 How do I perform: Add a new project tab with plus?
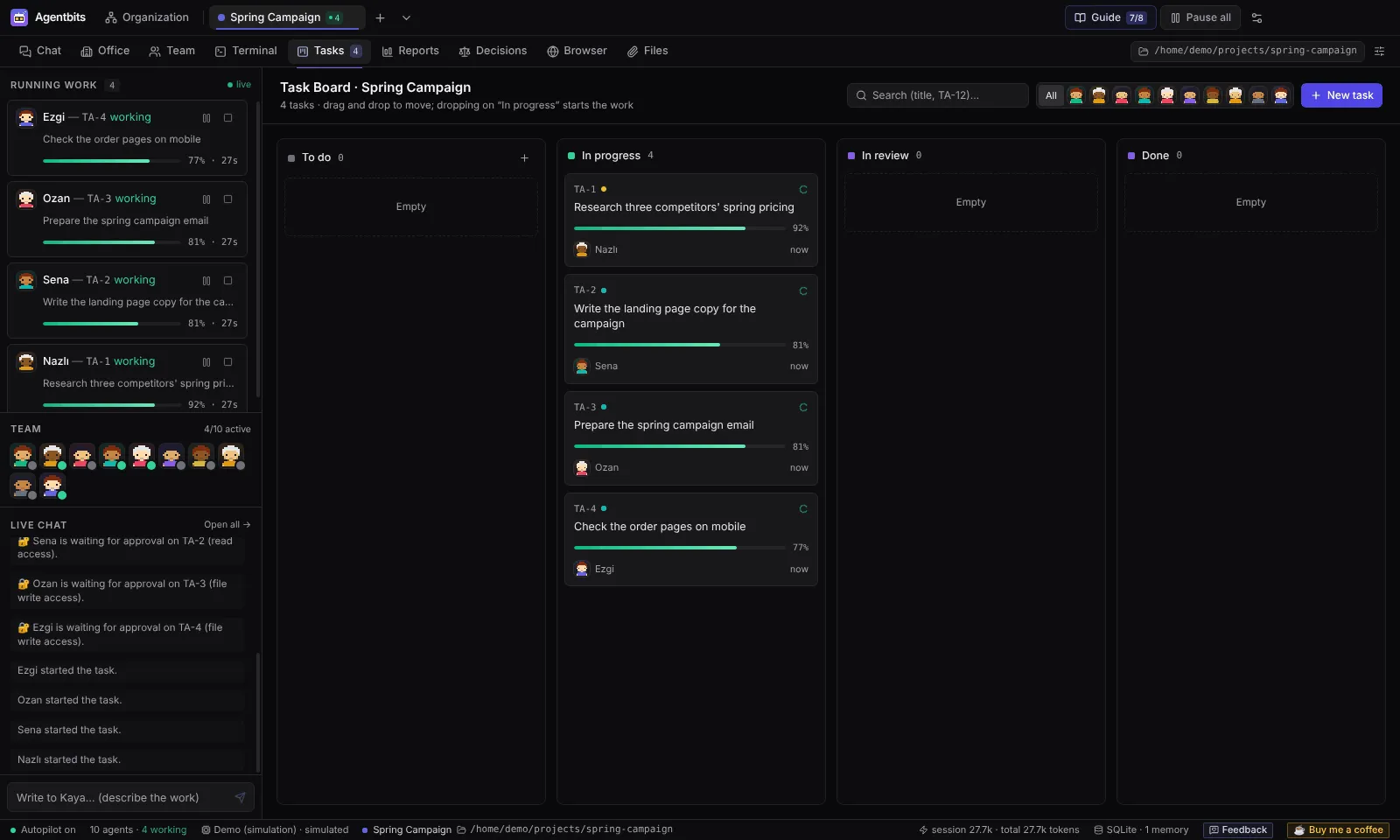pos(380,17)
